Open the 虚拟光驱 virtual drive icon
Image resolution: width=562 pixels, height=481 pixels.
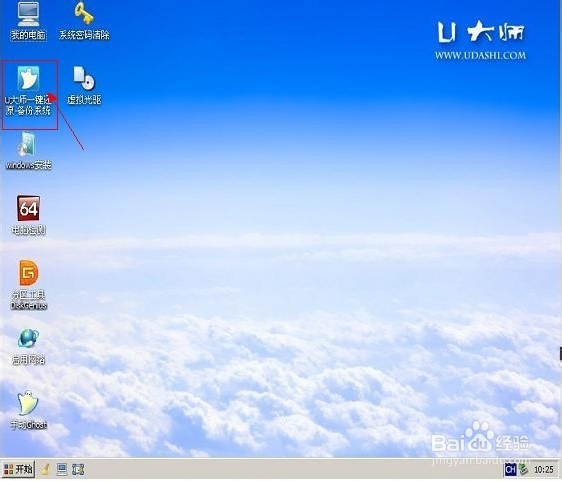pyautogui.click(x=84, y=85)
